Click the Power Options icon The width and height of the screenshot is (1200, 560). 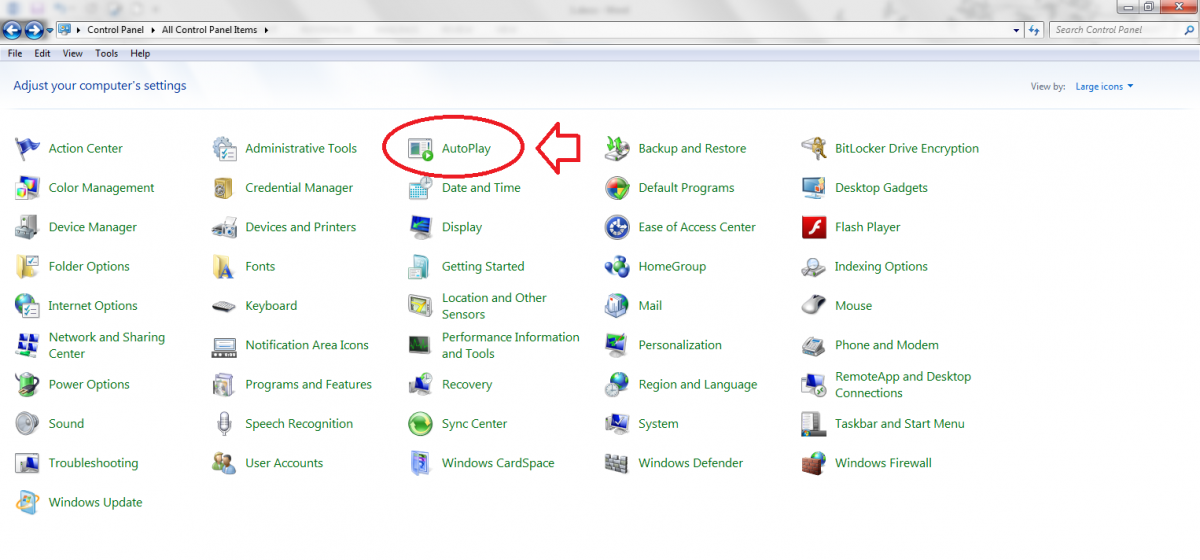click(27, 385)
